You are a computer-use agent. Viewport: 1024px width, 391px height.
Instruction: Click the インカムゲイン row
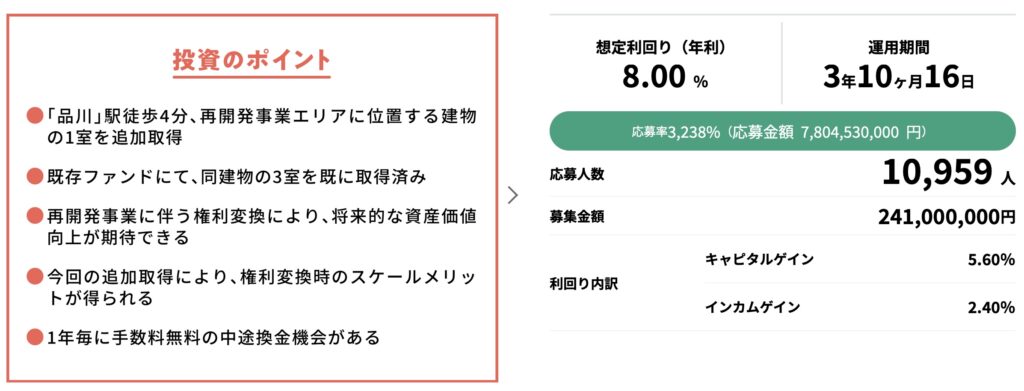tap(860, 307)
